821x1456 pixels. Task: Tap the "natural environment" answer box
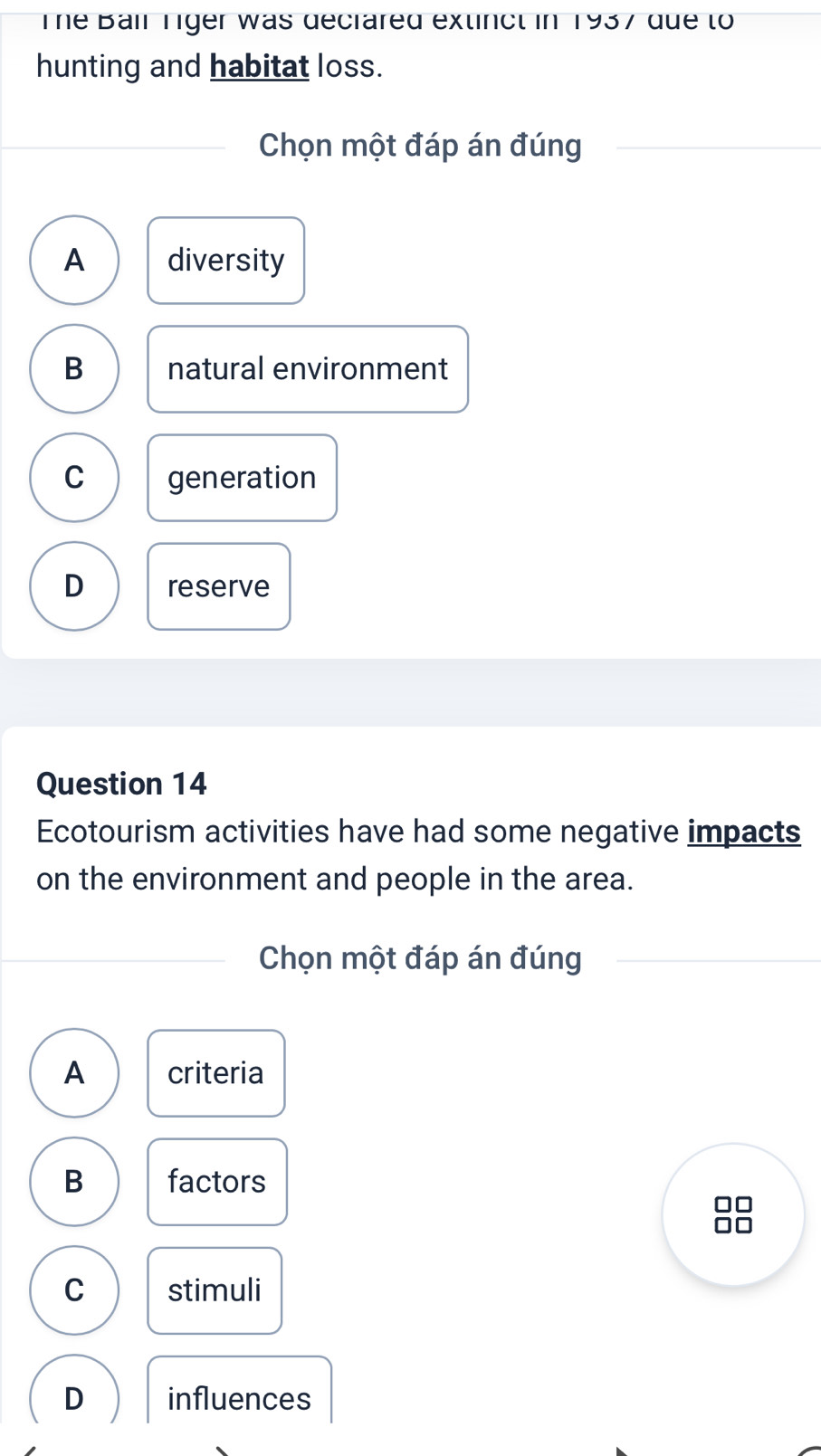coord(308,369)
